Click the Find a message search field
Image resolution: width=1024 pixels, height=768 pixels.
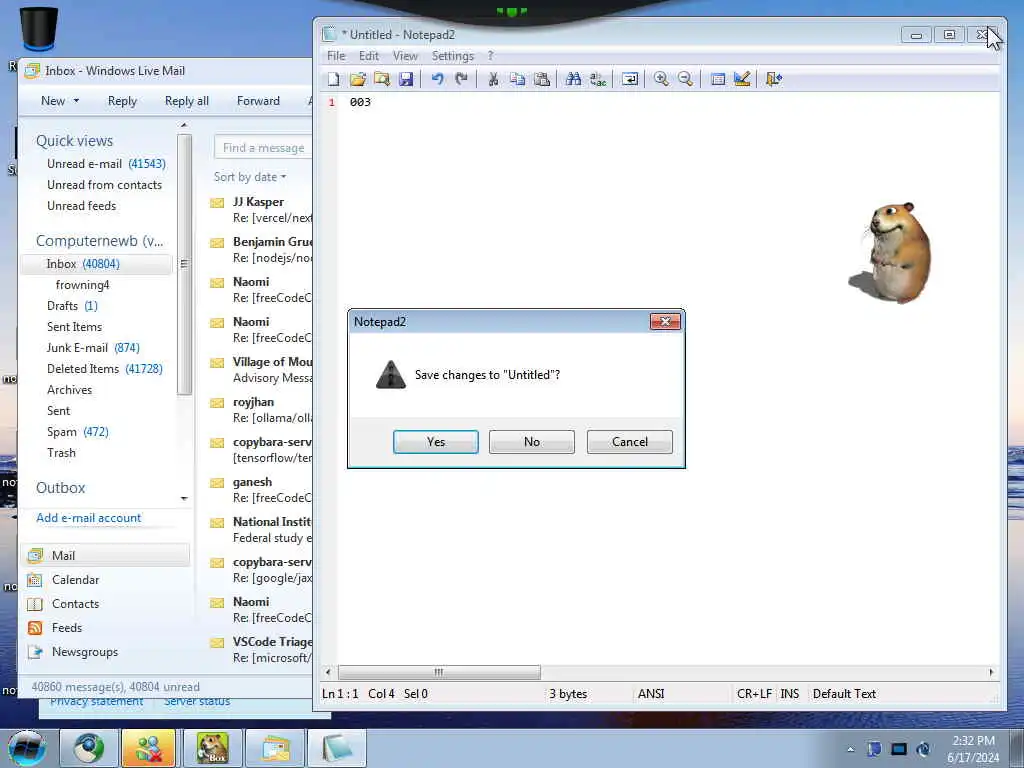(263, 148)
